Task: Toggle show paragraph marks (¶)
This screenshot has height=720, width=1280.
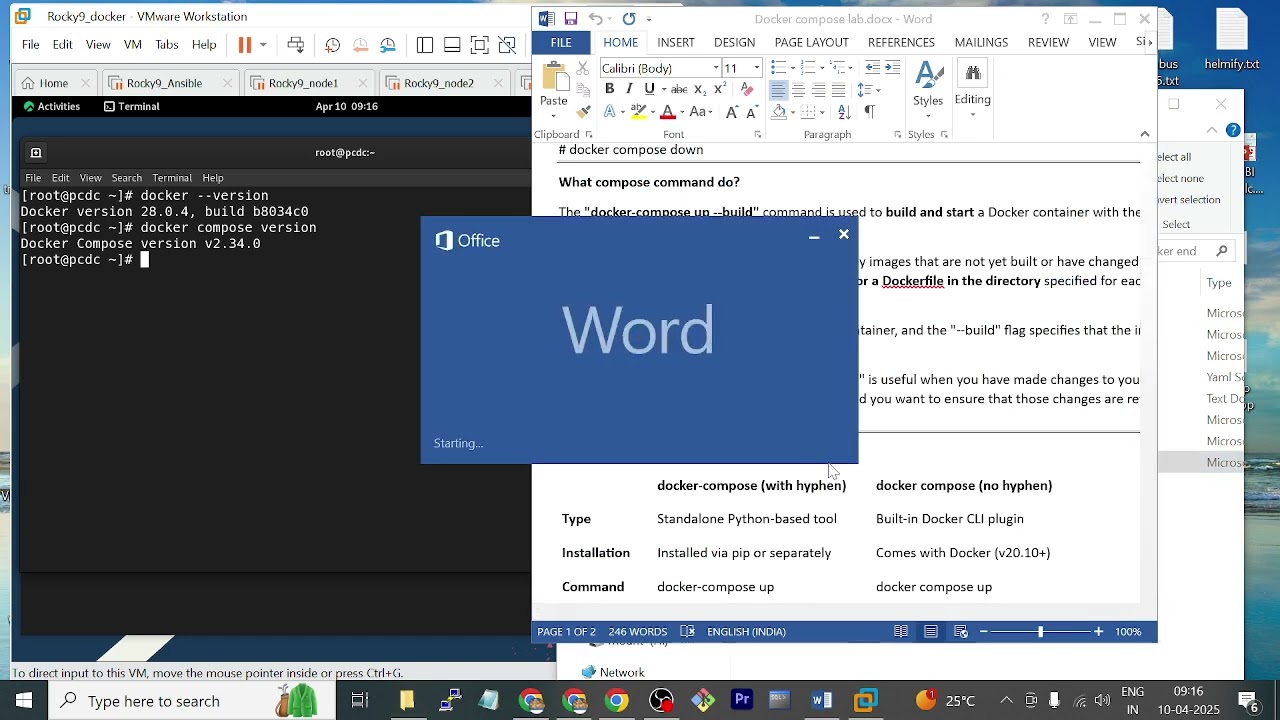Action: (869, 112)
